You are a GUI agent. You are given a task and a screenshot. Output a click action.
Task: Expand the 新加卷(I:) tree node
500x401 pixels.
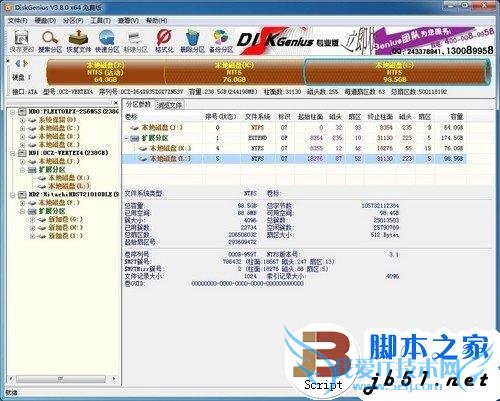pyautogui.click(x=32, y=236)
